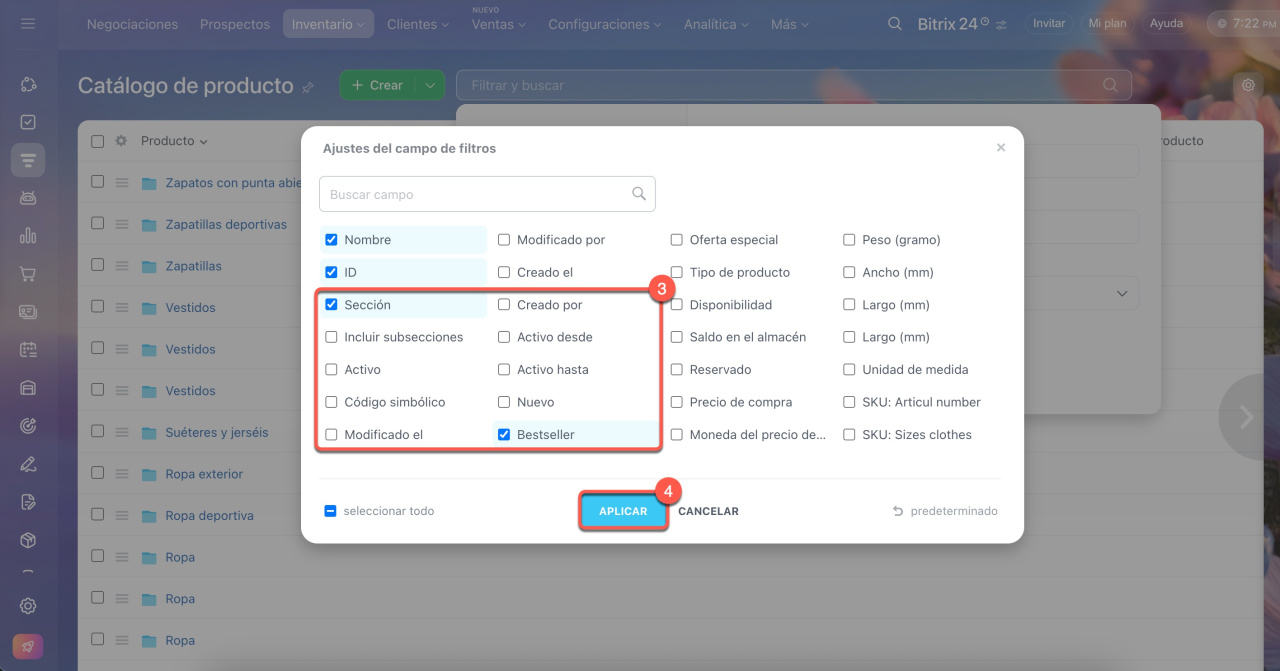1280x671 pixels.
Task: Open the Producto column sort dropdown
Action: pos(174,141)
